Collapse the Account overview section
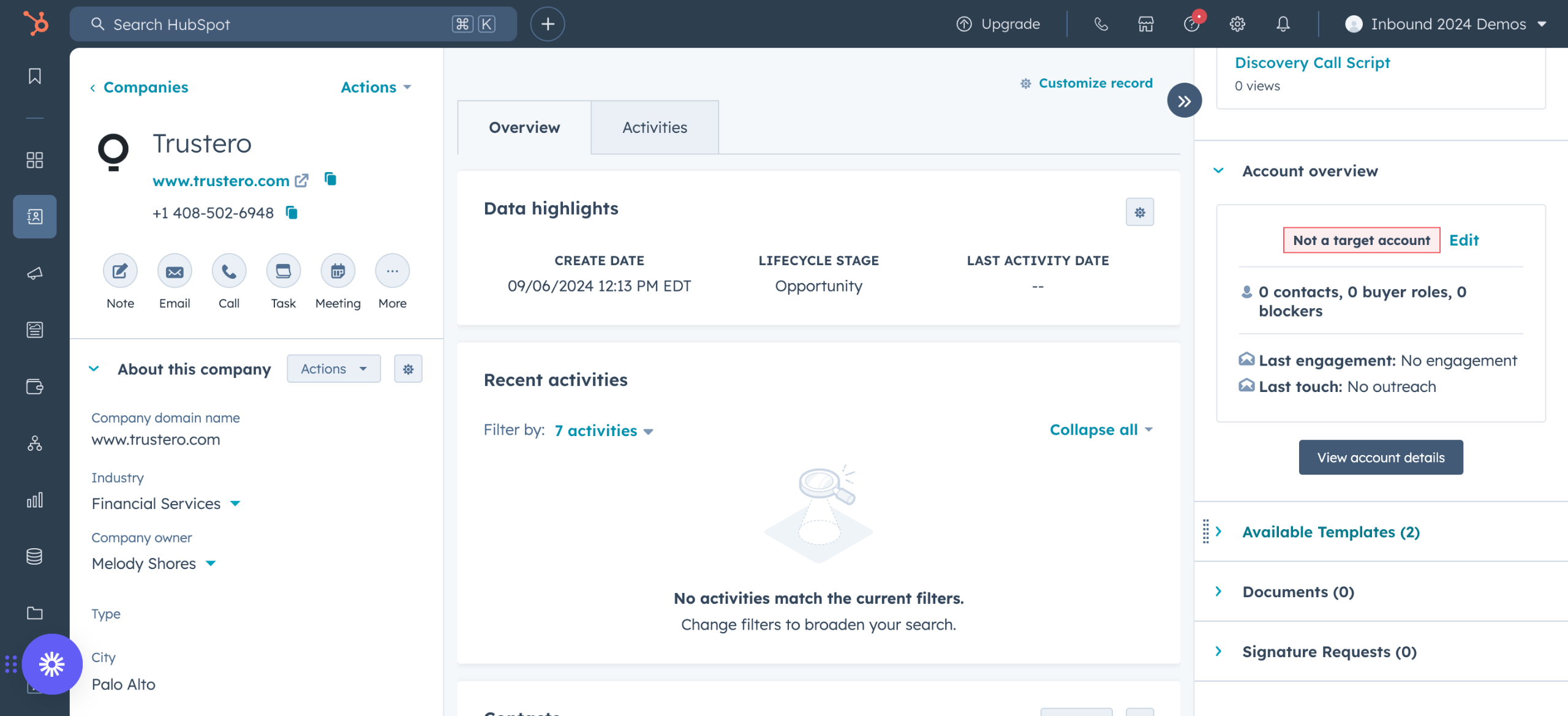The width and height of the screenshot is (1568, 716). (1219, 171)
